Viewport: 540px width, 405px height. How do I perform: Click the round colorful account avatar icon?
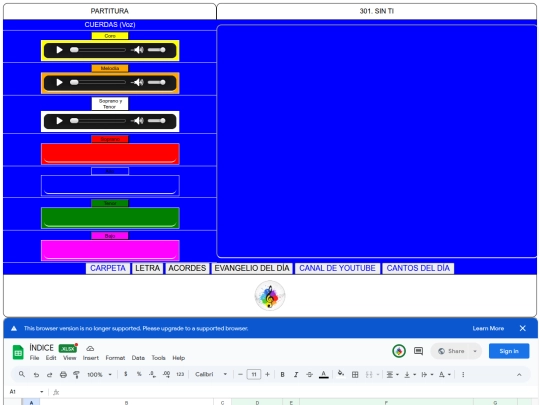point(399,351)
